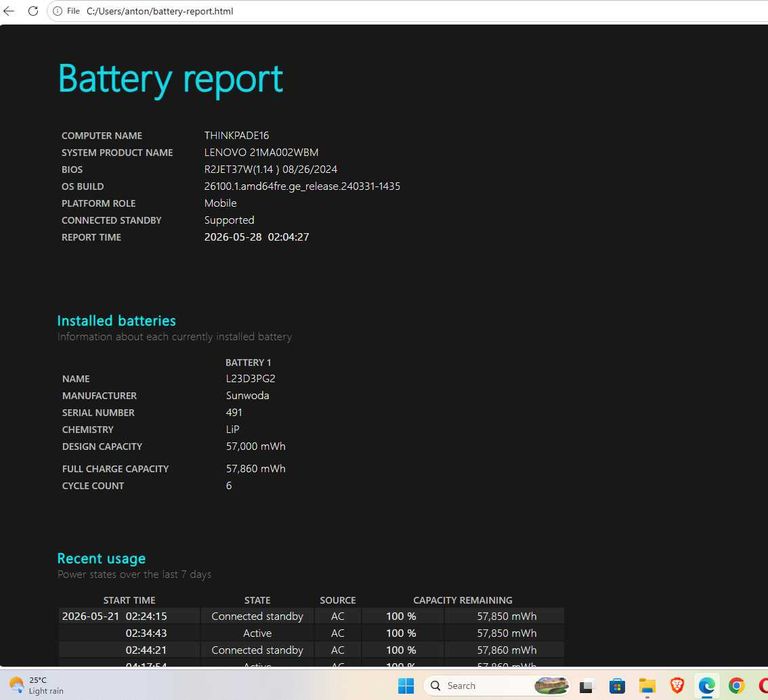Launch Microsoft Store from the taskbar
The image size is (768, 700).
tap(617, 686)
